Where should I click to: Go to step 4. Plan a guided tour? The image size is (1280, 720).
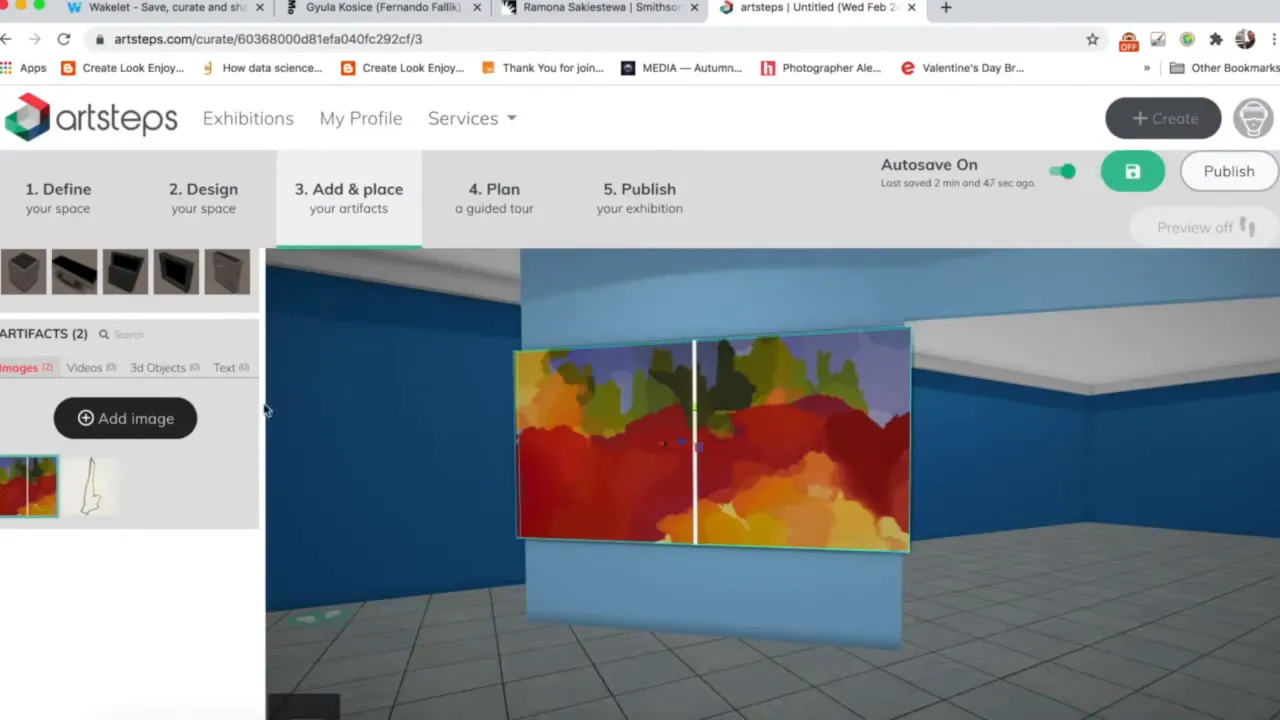[494, 198]
